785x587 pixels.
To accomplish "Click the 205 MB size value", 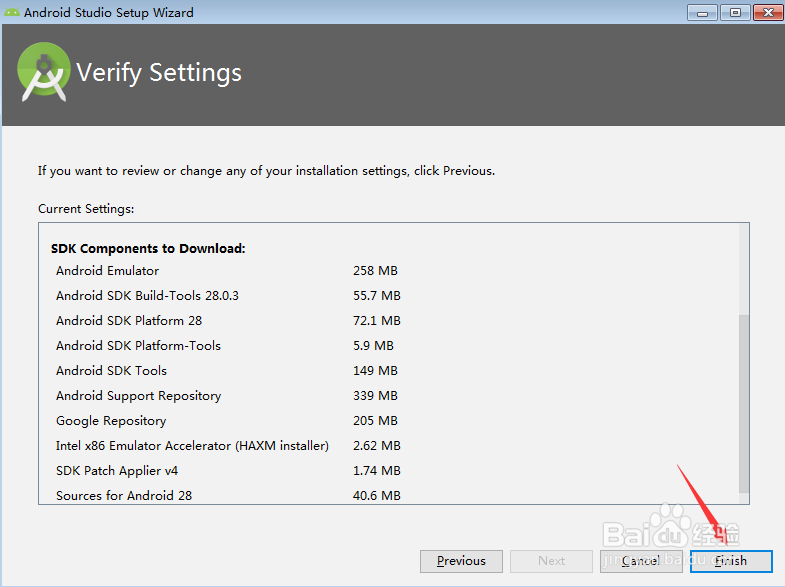I will tap(375, 421).
